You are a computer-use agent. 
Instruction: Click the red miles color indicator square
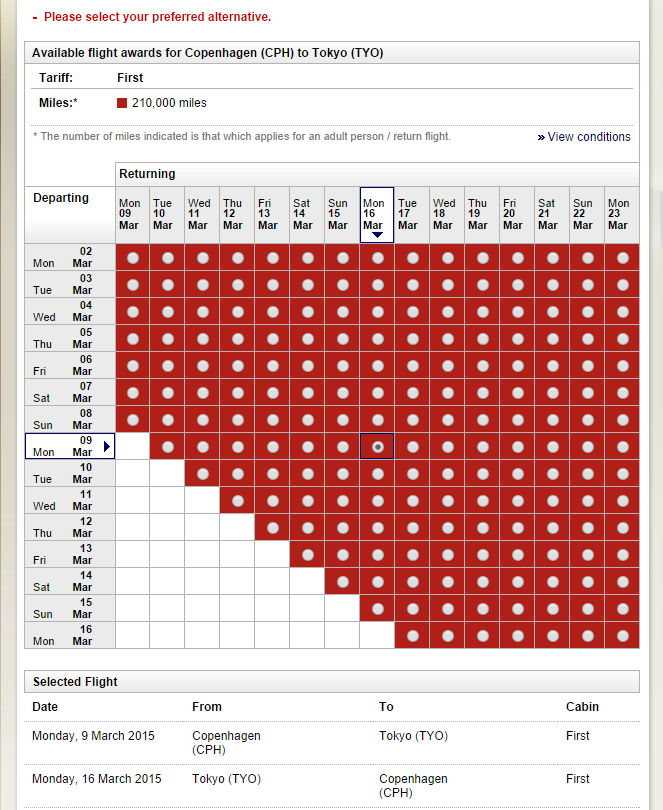[x=122, y=102]
